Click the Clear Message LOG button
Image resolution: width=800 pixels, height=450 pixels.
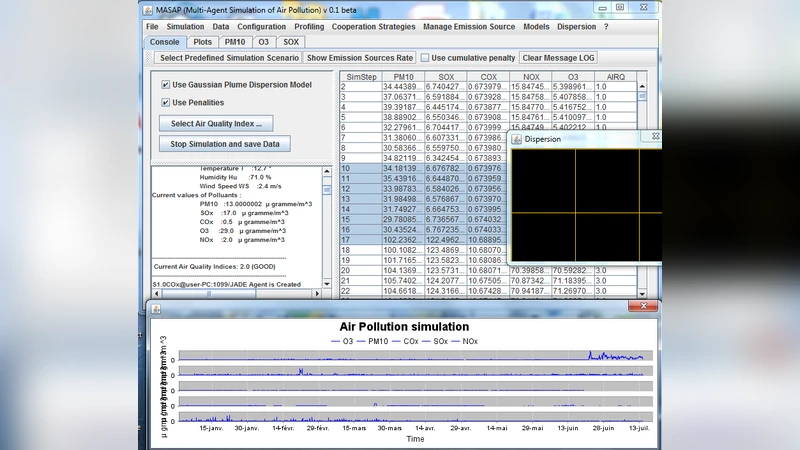tap(560, 58)
